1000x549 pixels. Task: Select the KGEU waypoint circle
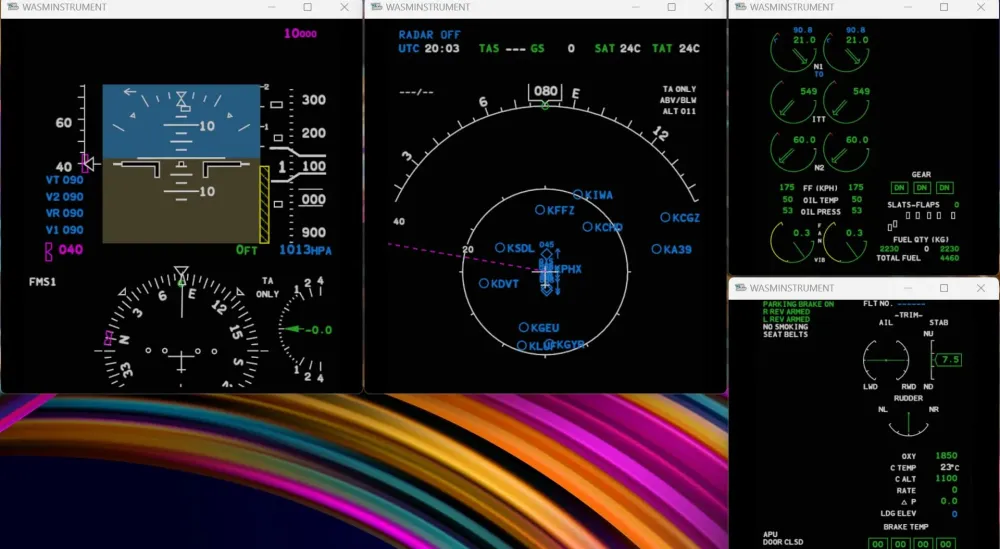pyautogui.click(x=524, y=327)
